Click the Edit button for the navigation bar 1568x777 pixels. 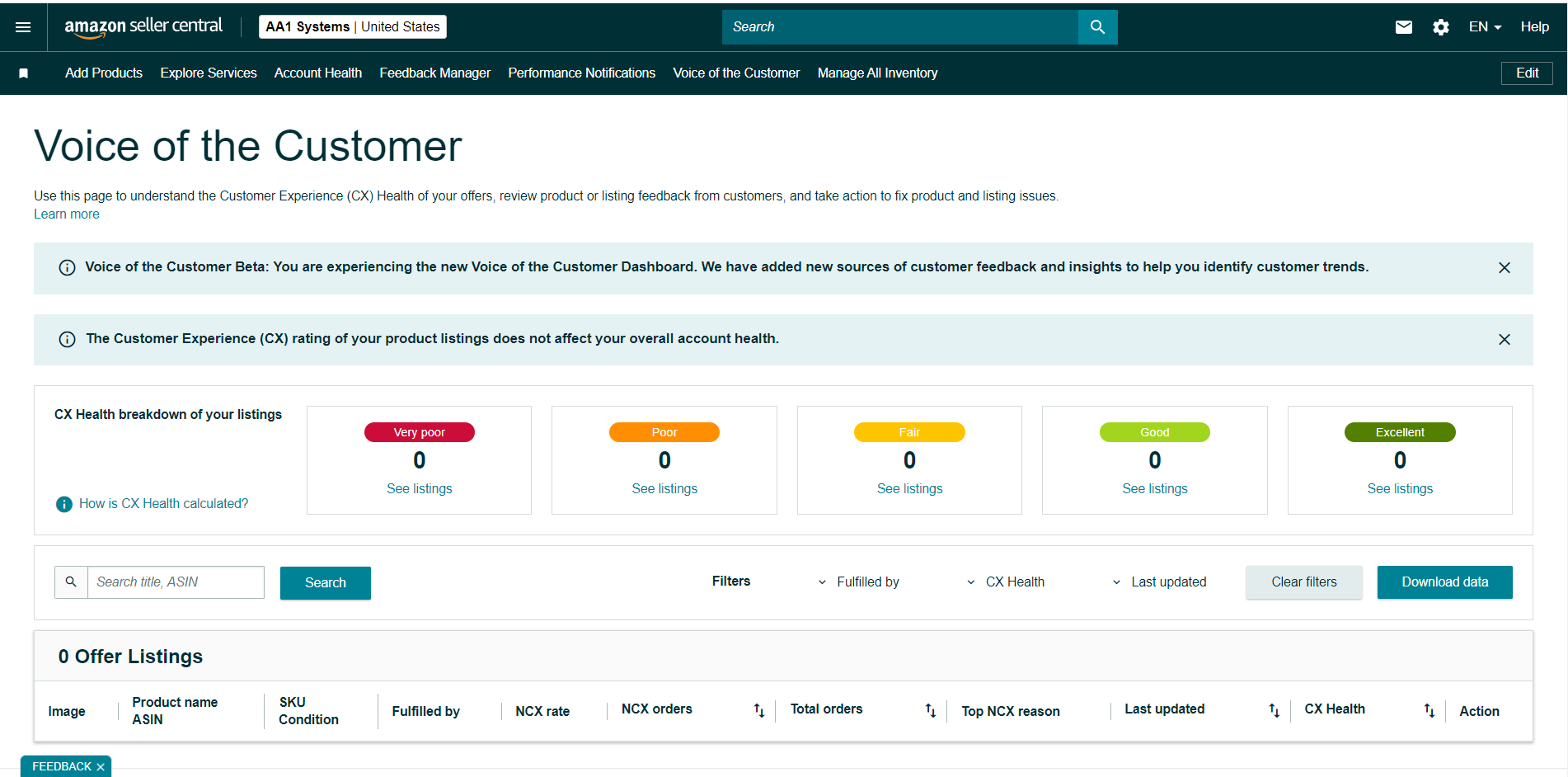[x=1527, y=73]
